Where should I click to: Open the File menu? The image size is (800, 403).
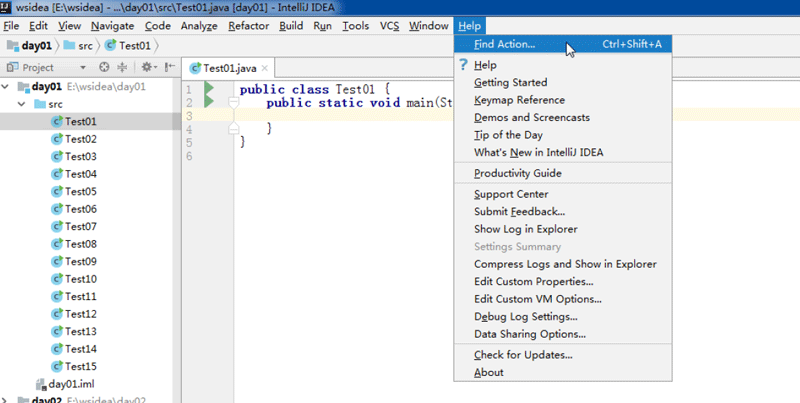[x=11, y=26]
